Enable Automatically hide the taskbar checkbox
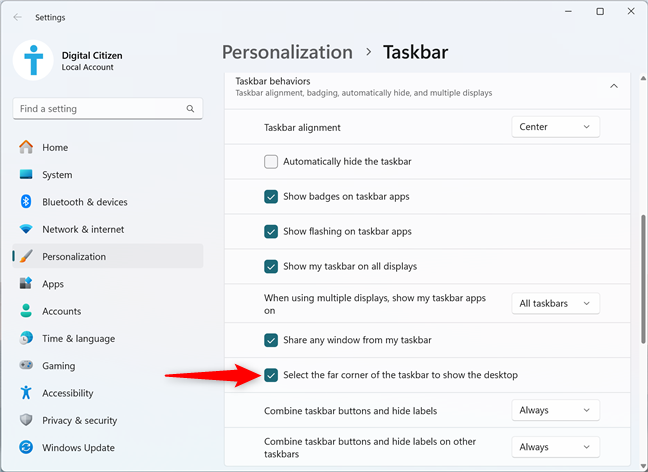This screenshot has height=472, width=648. coord(271,162)
